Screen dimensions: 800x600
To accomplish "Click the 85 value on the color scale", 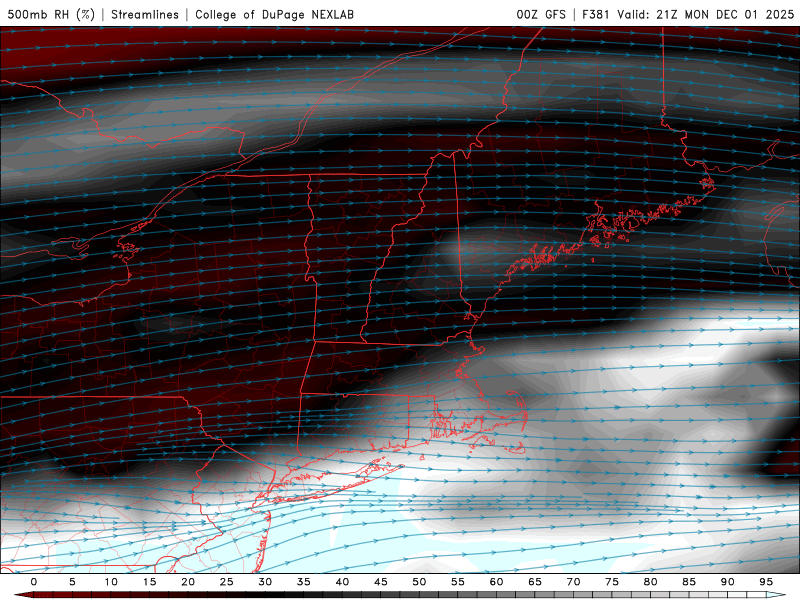I will (689, 582).
